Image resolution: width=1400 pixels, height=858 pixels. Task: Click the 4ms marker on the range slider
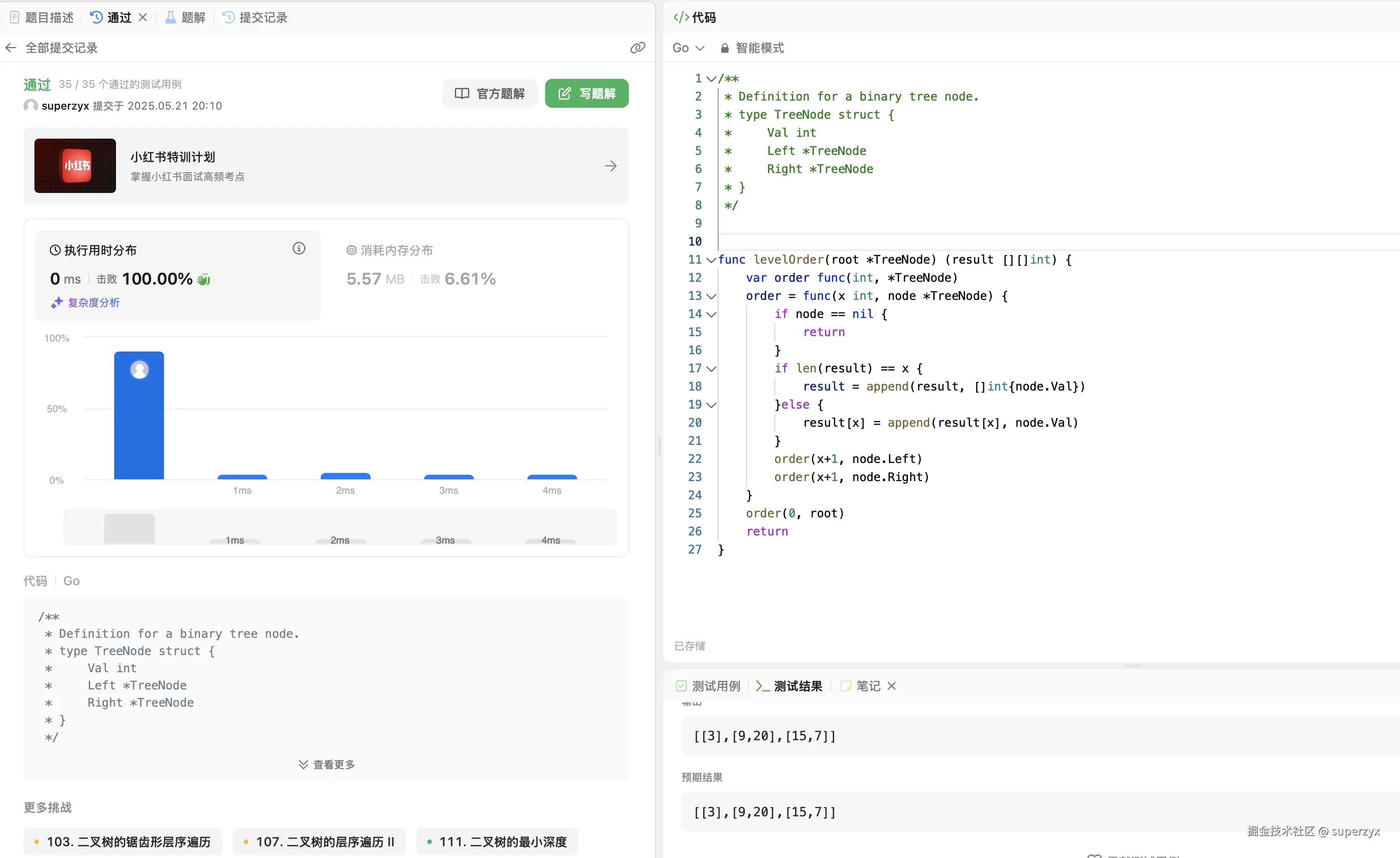[550, 540]
